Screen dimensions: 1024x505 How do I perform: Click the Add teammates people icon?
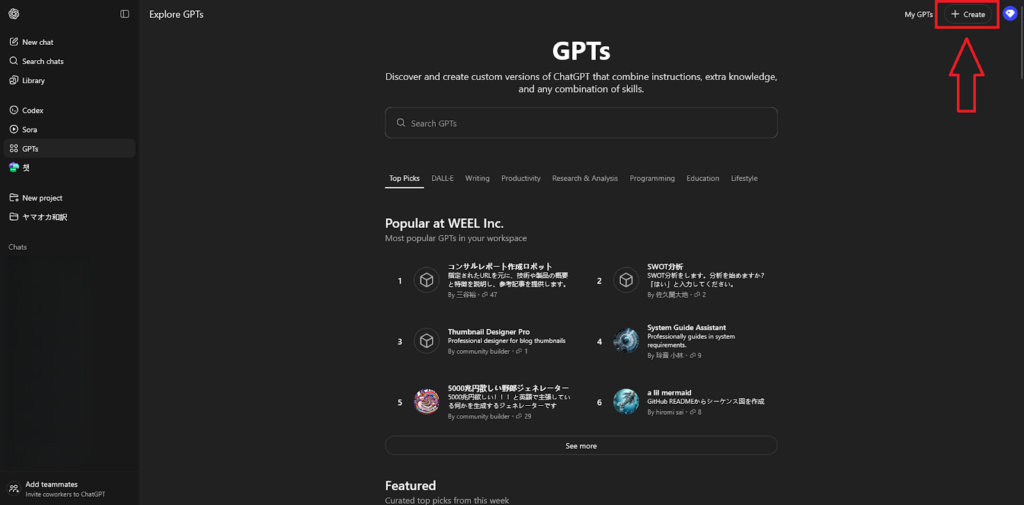pyautogui.click(x=13, y=489)
